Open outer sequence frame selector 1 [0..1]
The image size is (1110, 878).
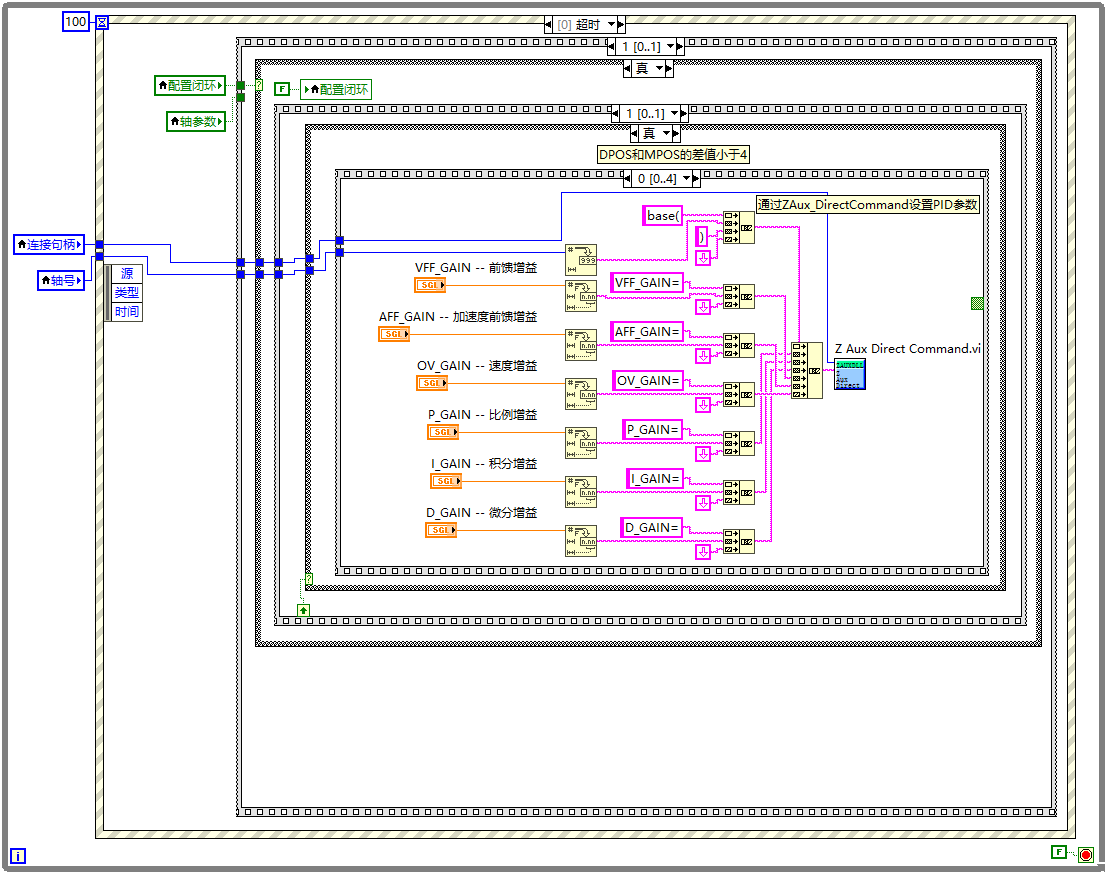pyautogui.click(x=670, y=47)
